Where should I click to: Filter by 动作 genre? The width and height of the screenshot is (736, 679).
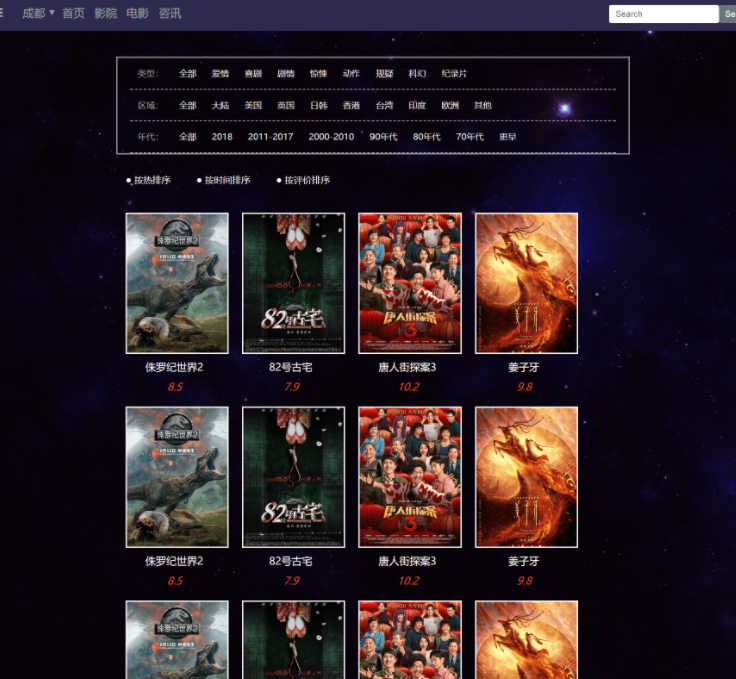click(x=351, y=74)
